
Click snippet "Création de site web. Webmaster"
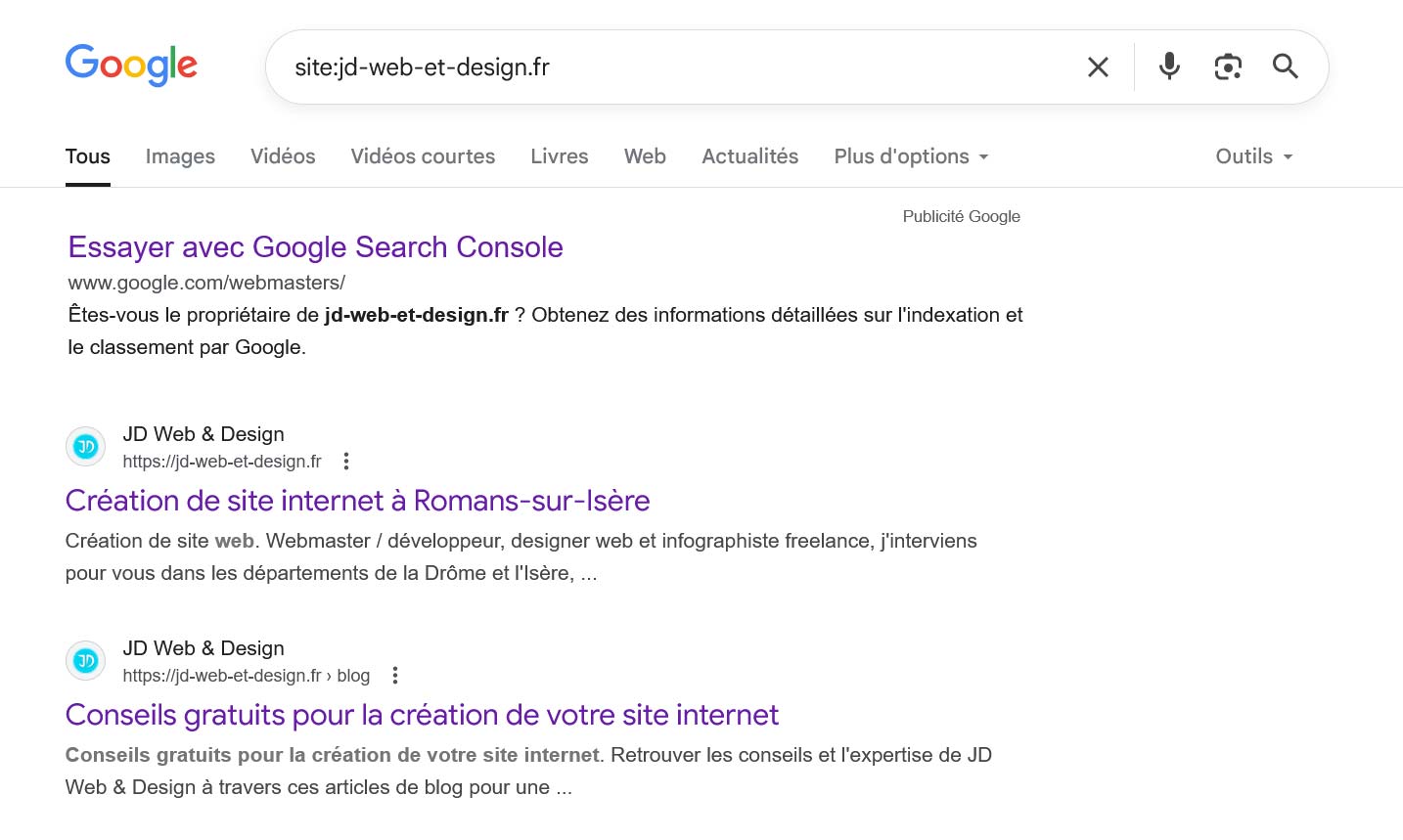pos(521,556)
